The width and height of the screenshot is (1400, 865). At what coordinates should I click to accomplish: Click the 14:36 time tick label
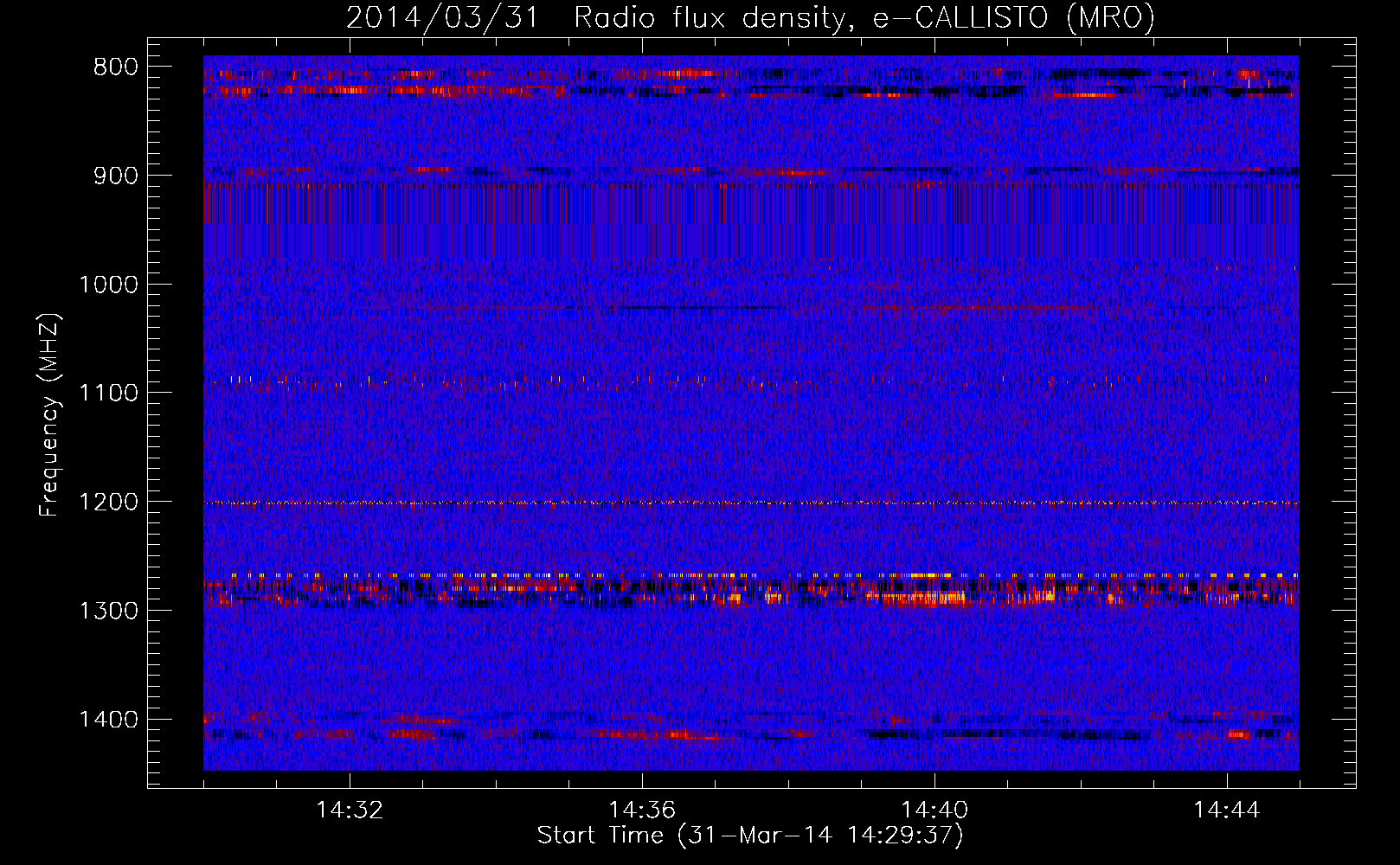[x=642, y=811]
